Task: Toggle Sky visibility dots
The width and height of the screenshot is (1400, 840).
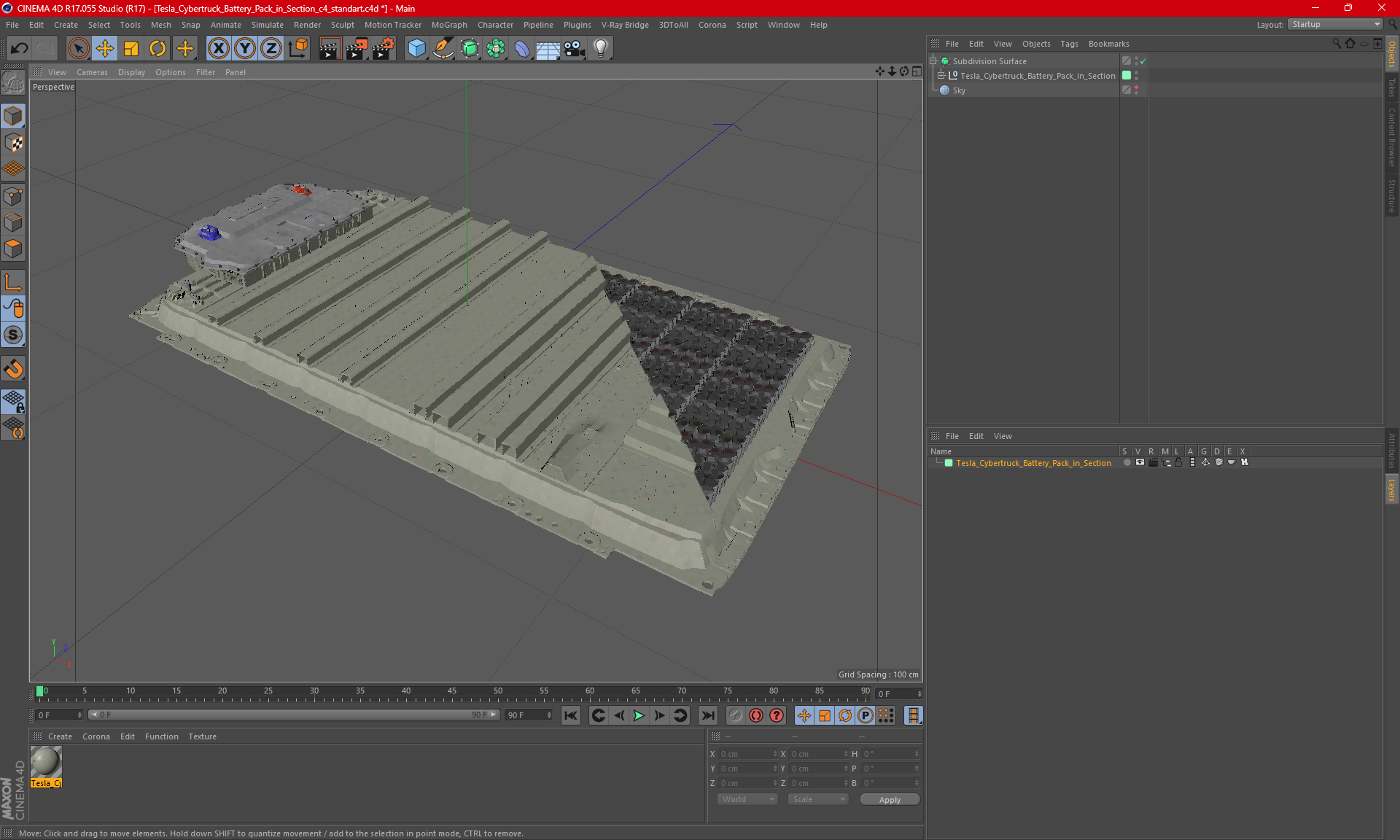Action: point(1136,90)
